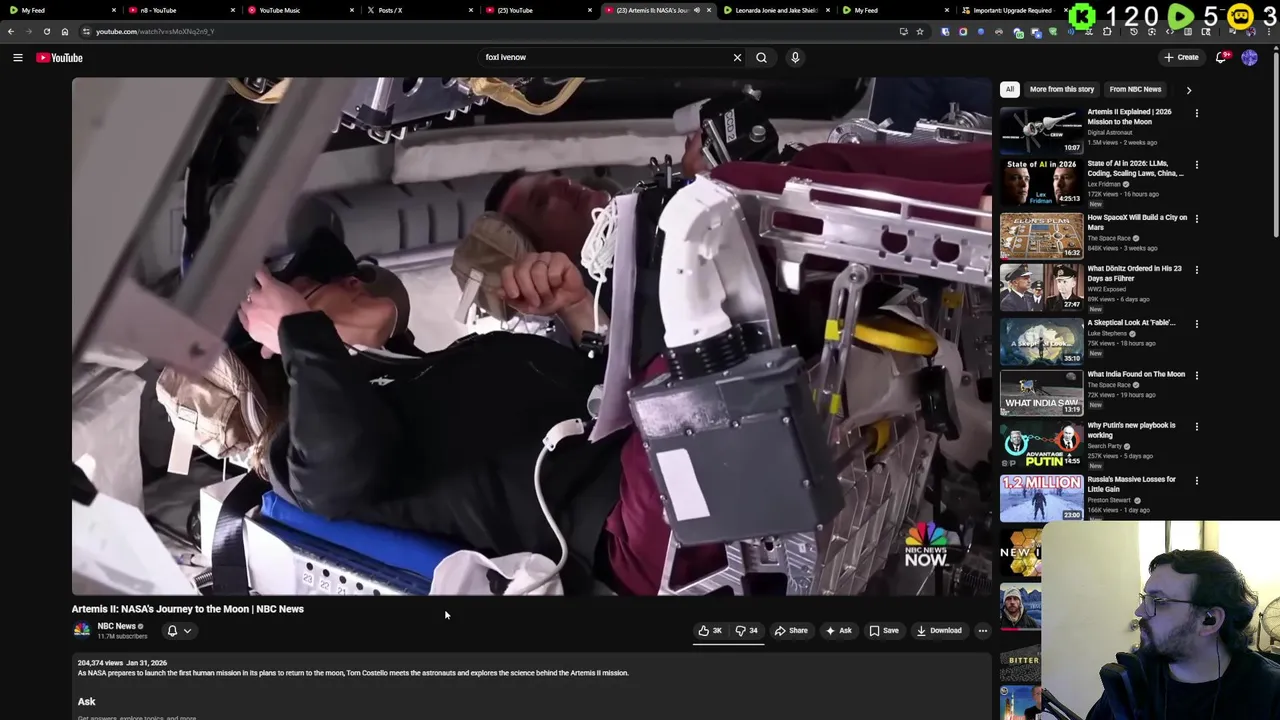Click the Ask button beside Share
This screenshot has height=720, width=1280.
coord(839,631)
